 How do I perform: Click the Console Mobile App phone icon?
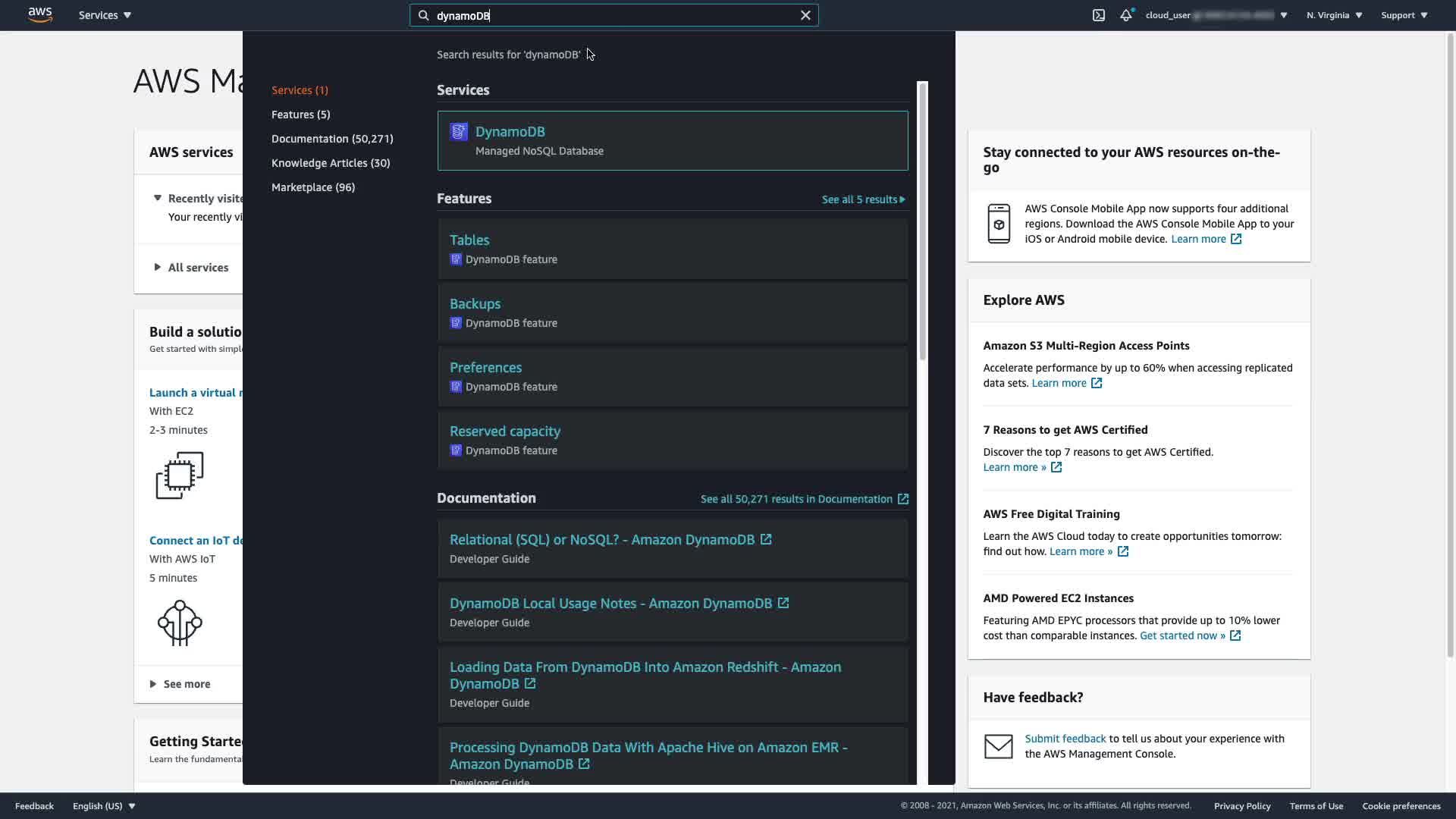click(999, 224)
